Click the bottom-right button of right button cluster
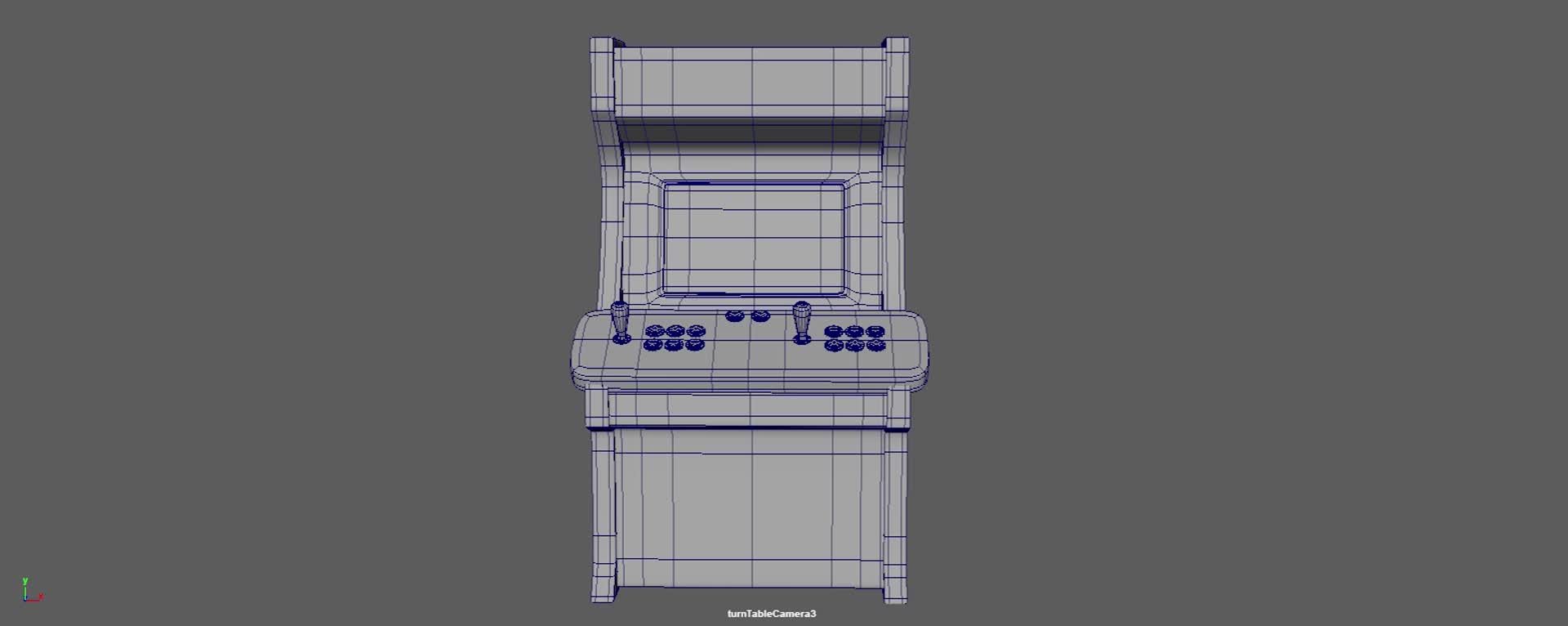 pyautogui.click(x=875, y=345)
